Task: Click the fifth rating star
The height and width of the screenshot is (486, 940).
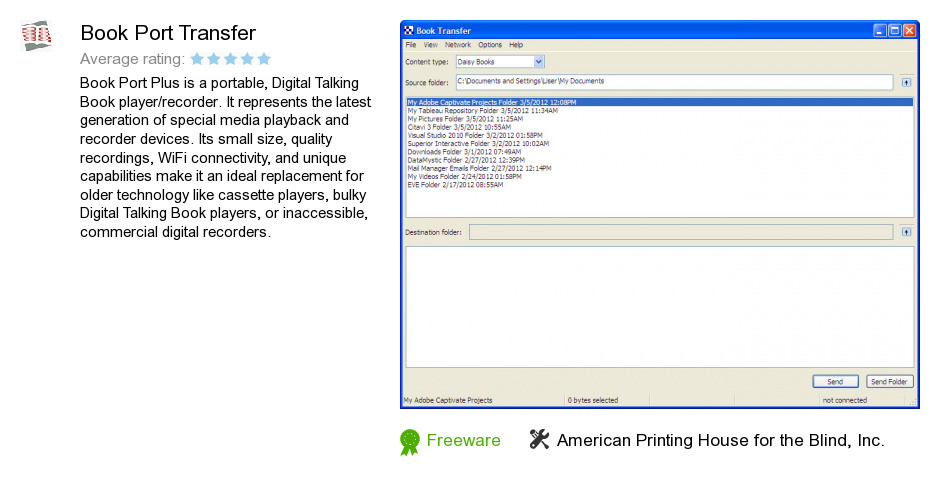Action: point(264,59)
